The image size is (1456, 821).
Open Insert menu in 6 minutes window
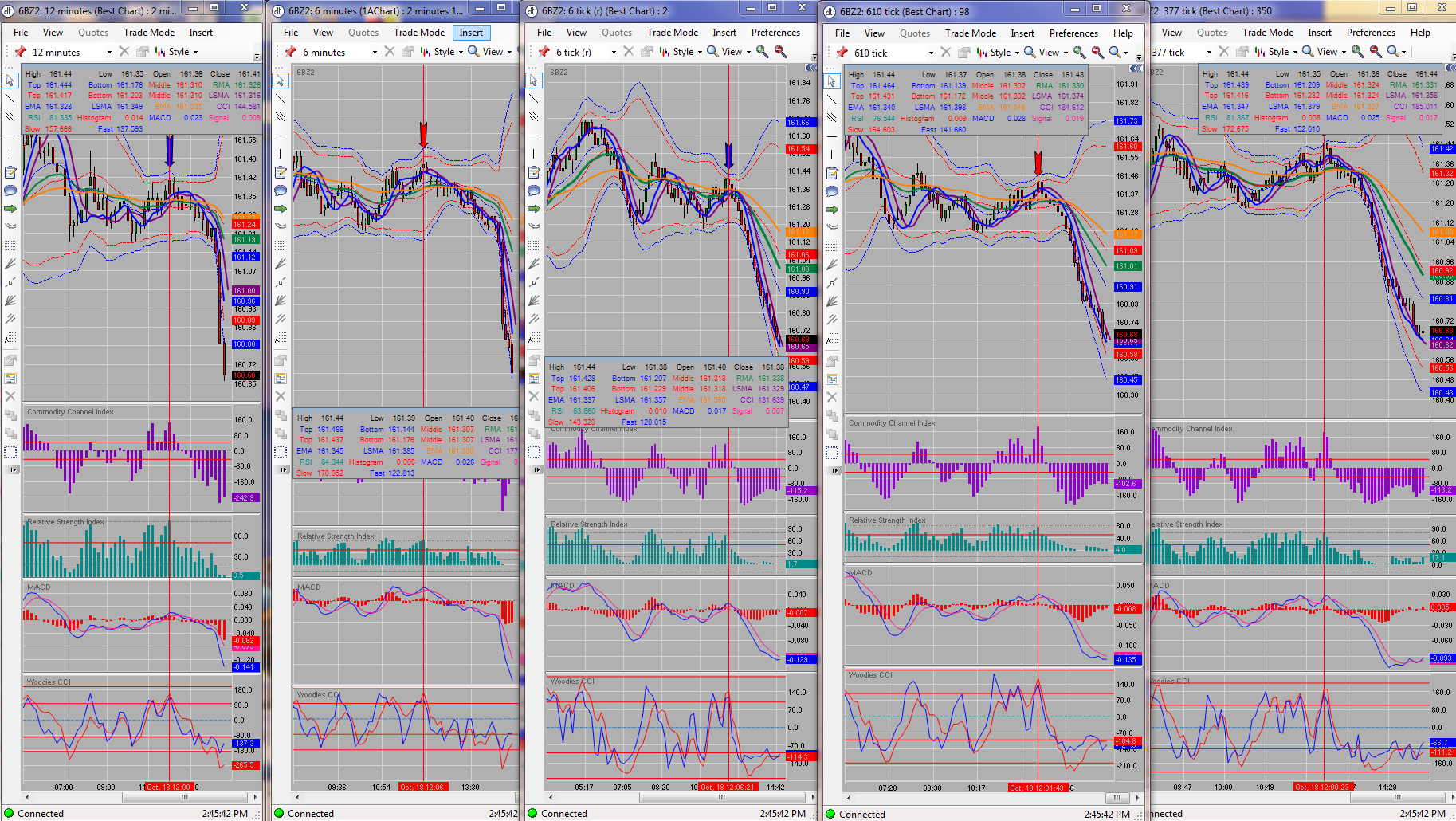[471, 33]
